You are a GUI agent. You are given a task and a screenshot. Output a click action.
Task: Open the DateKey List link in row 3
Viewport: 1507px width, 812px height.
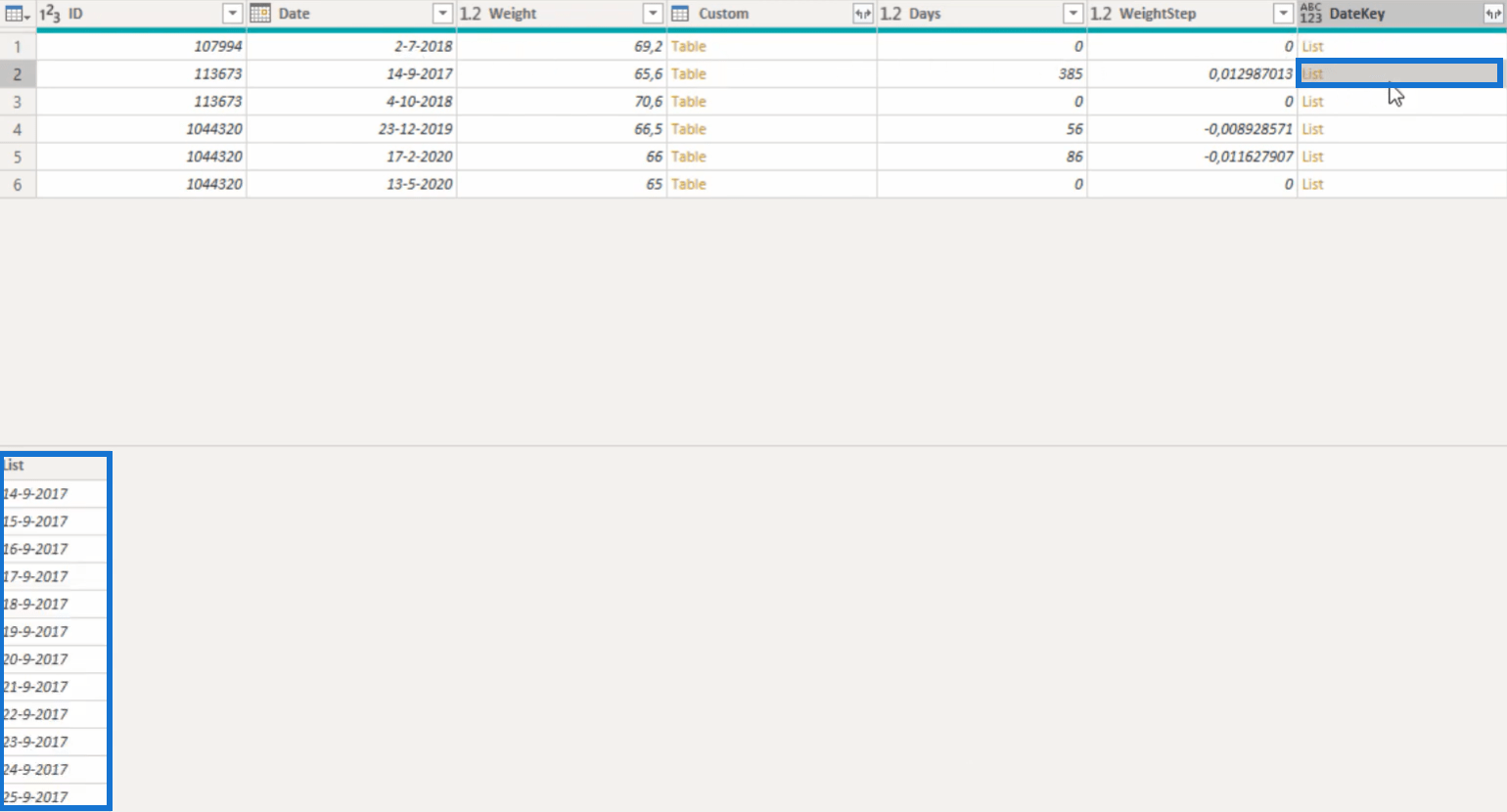[1312, 102]
